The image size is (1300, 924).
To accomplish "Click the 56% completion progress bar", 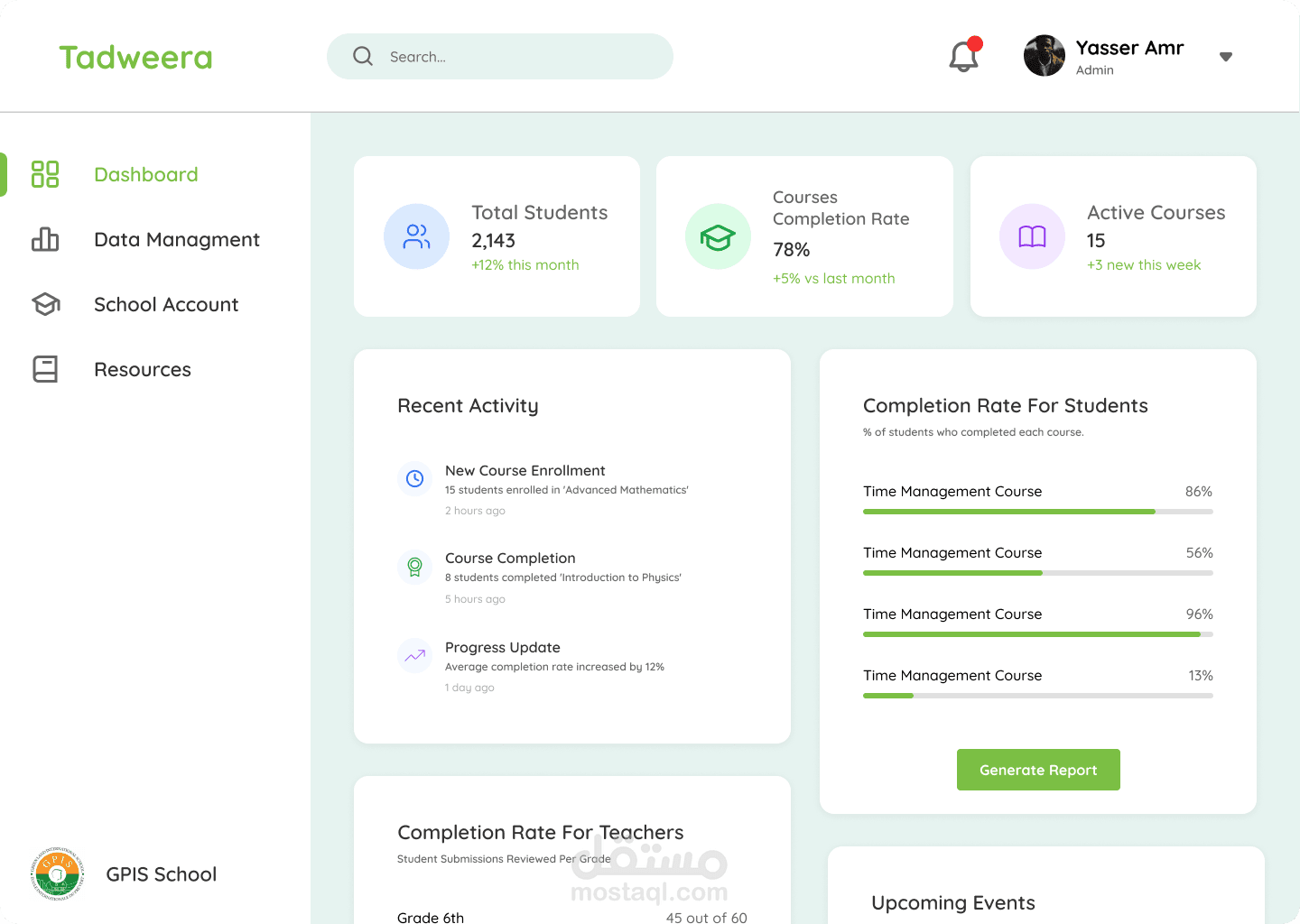I will point(1038,573).
